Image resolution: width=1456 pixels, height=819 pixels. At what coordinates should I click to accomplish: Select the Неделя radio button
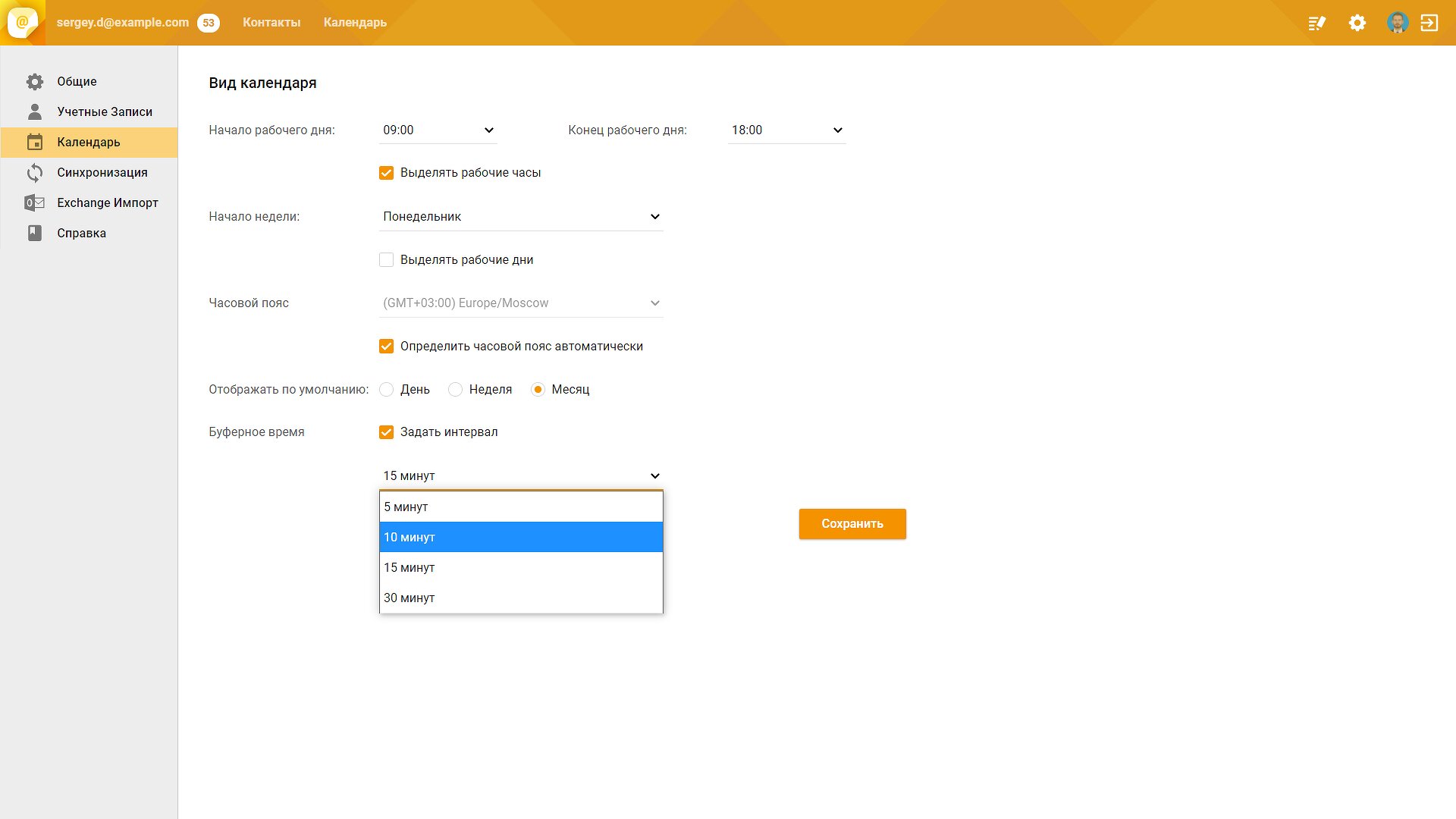tap(455, 390)
